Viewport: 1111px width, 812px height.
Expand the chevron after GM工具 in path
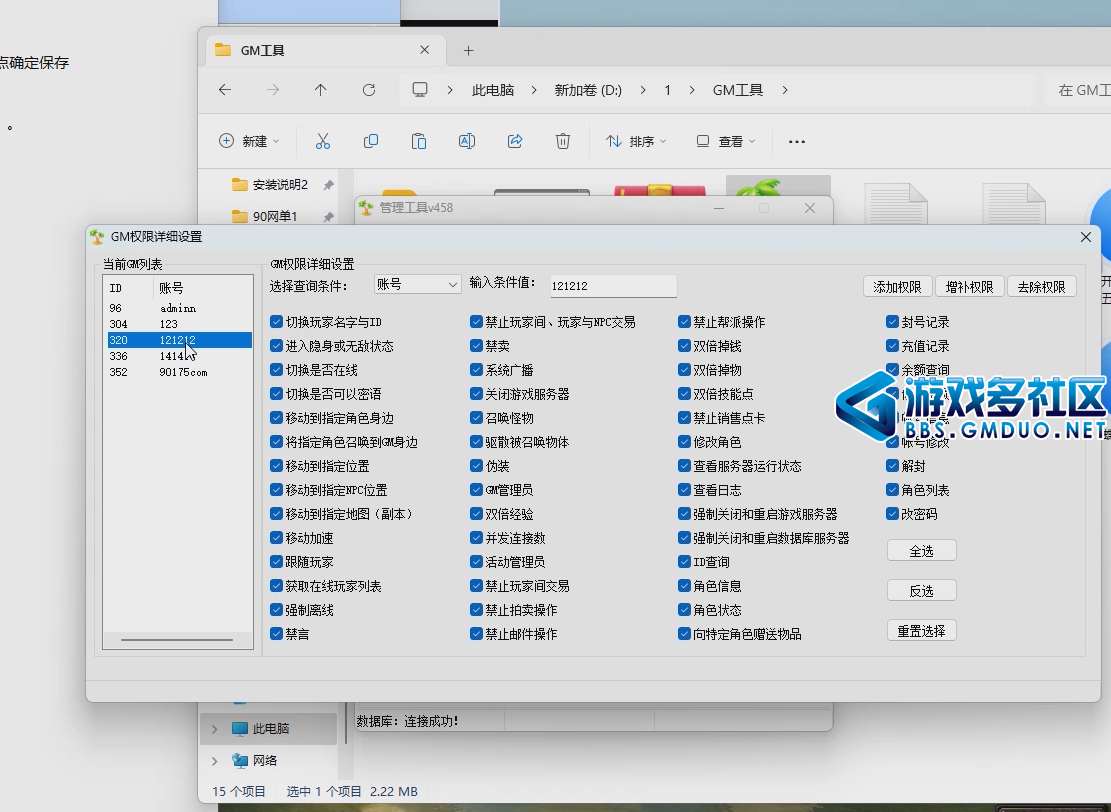point(785,90)
